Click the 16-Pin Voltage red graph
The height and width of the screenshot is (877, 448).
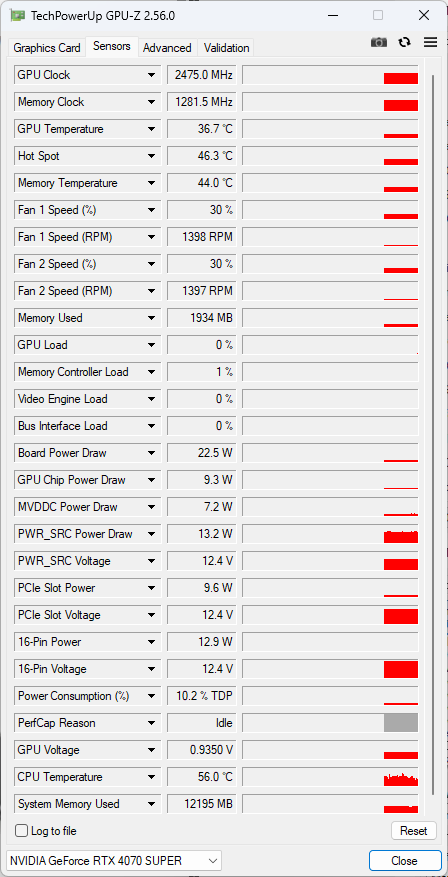tap(401, 669)
